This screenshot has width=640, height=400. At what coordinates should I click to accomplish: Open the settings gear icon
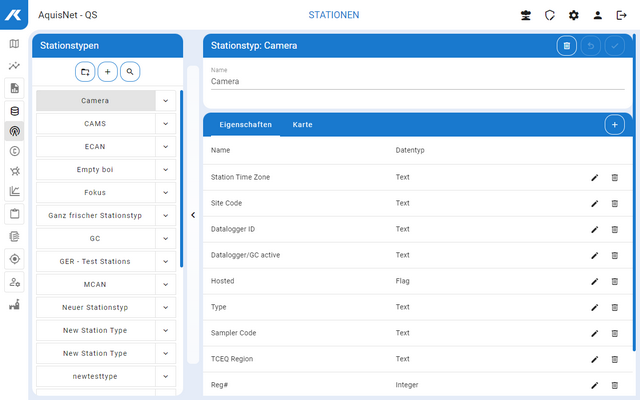573,15
